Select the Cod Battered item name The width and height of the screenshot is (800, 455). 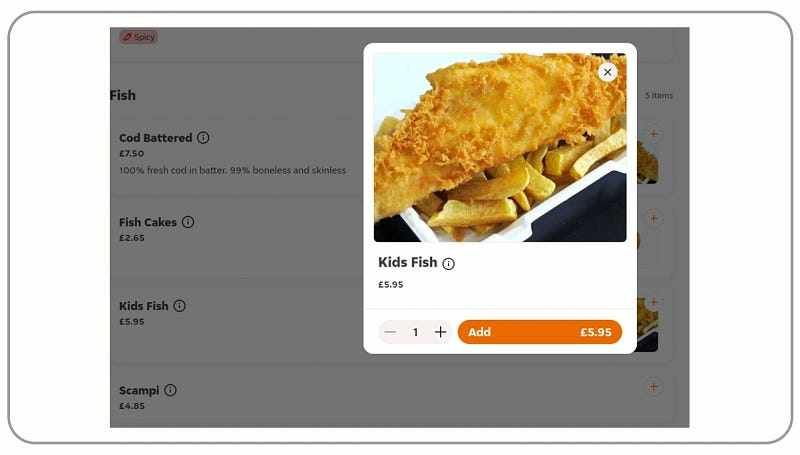click(x=154, y=138)
